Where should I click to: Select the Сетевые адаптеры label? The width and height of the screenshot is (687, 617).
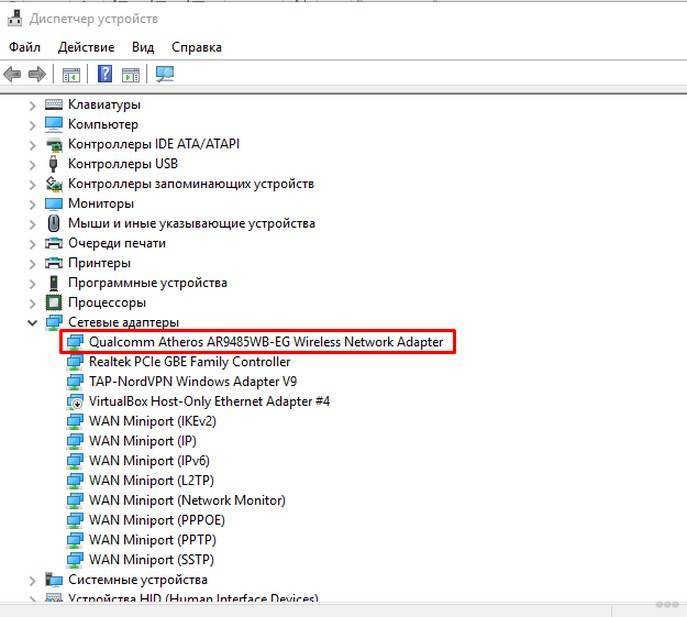124,322
